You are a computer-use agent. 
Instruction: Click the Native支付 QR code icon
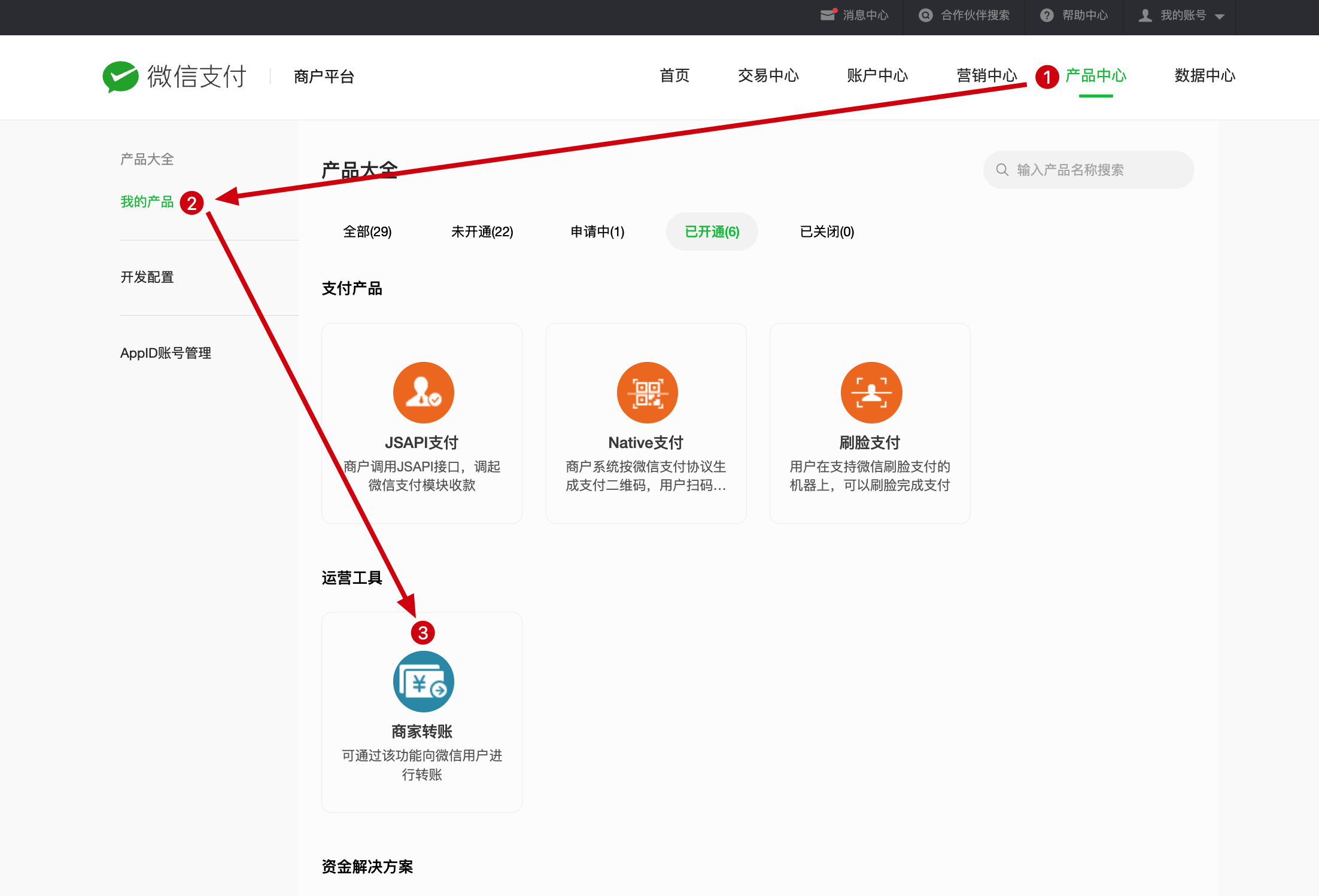[648, 392]
